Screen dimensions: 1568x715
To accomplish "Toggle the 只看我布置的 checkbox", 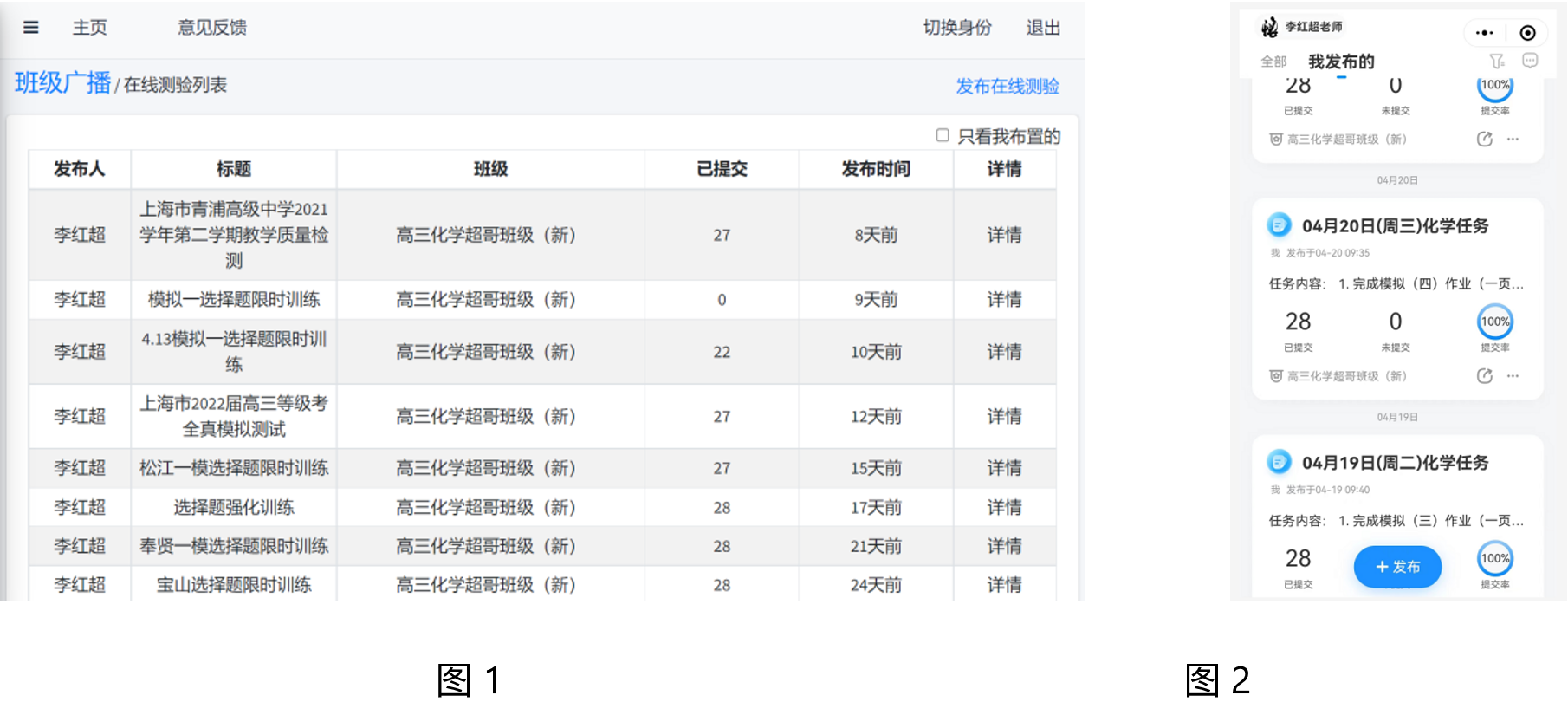I will coord(943,135).
